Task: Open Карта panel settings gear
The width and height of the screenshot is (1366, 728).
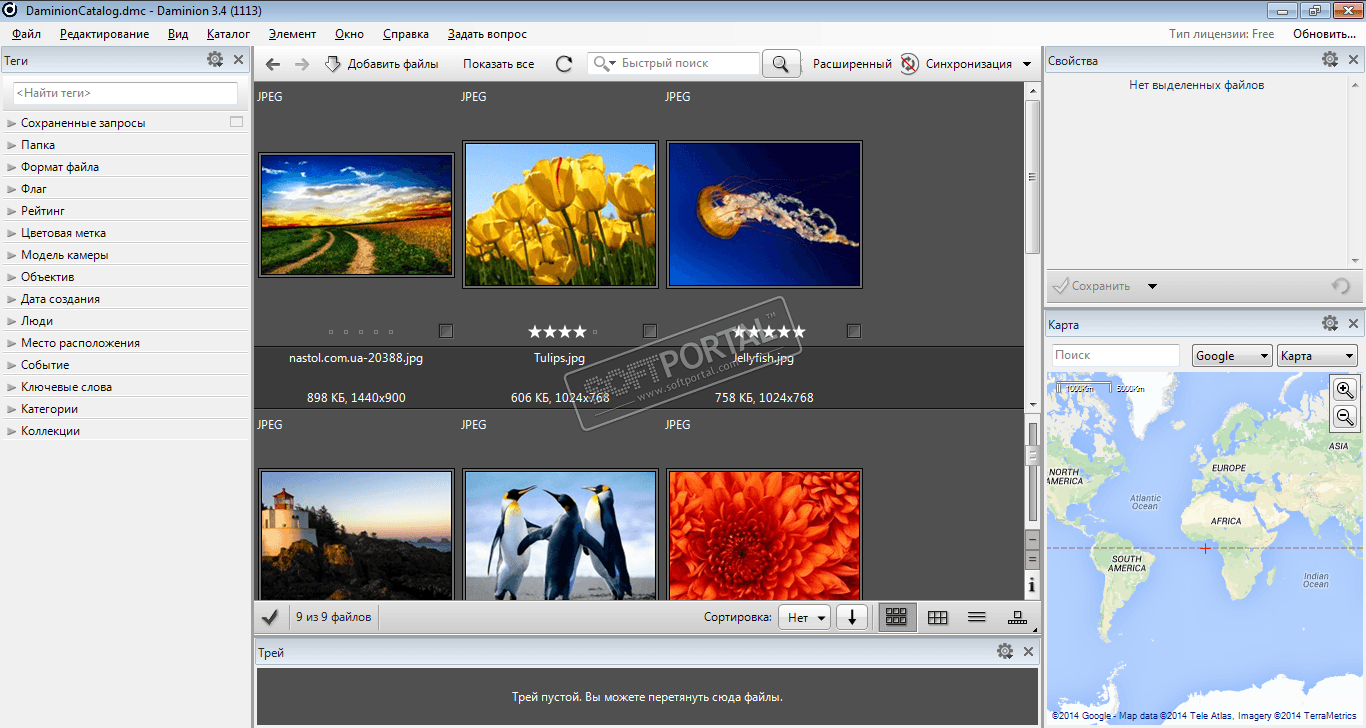Action: [1330, 324]
